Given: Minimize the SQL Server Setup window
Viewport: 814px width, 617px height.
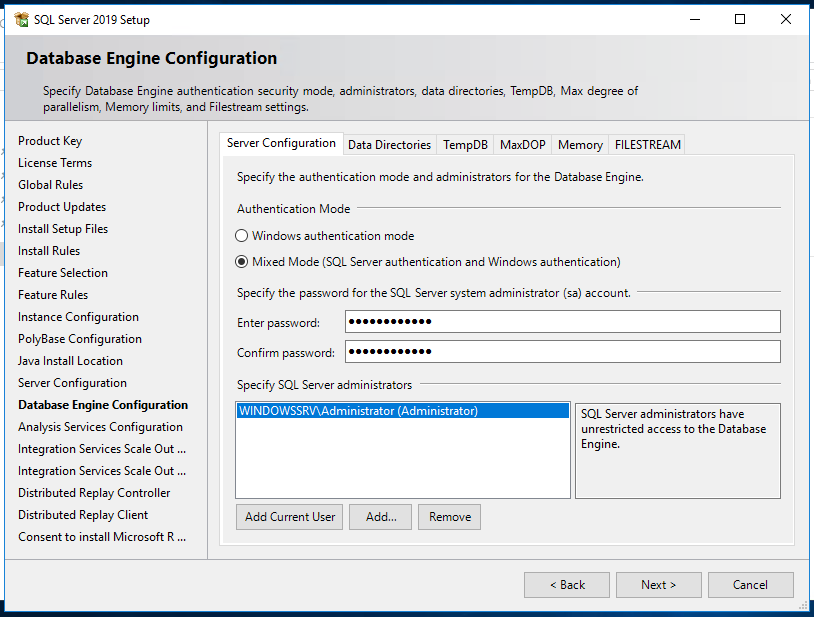Looking at the screenshot, I should pyautogui.click(x=695, y=20).
